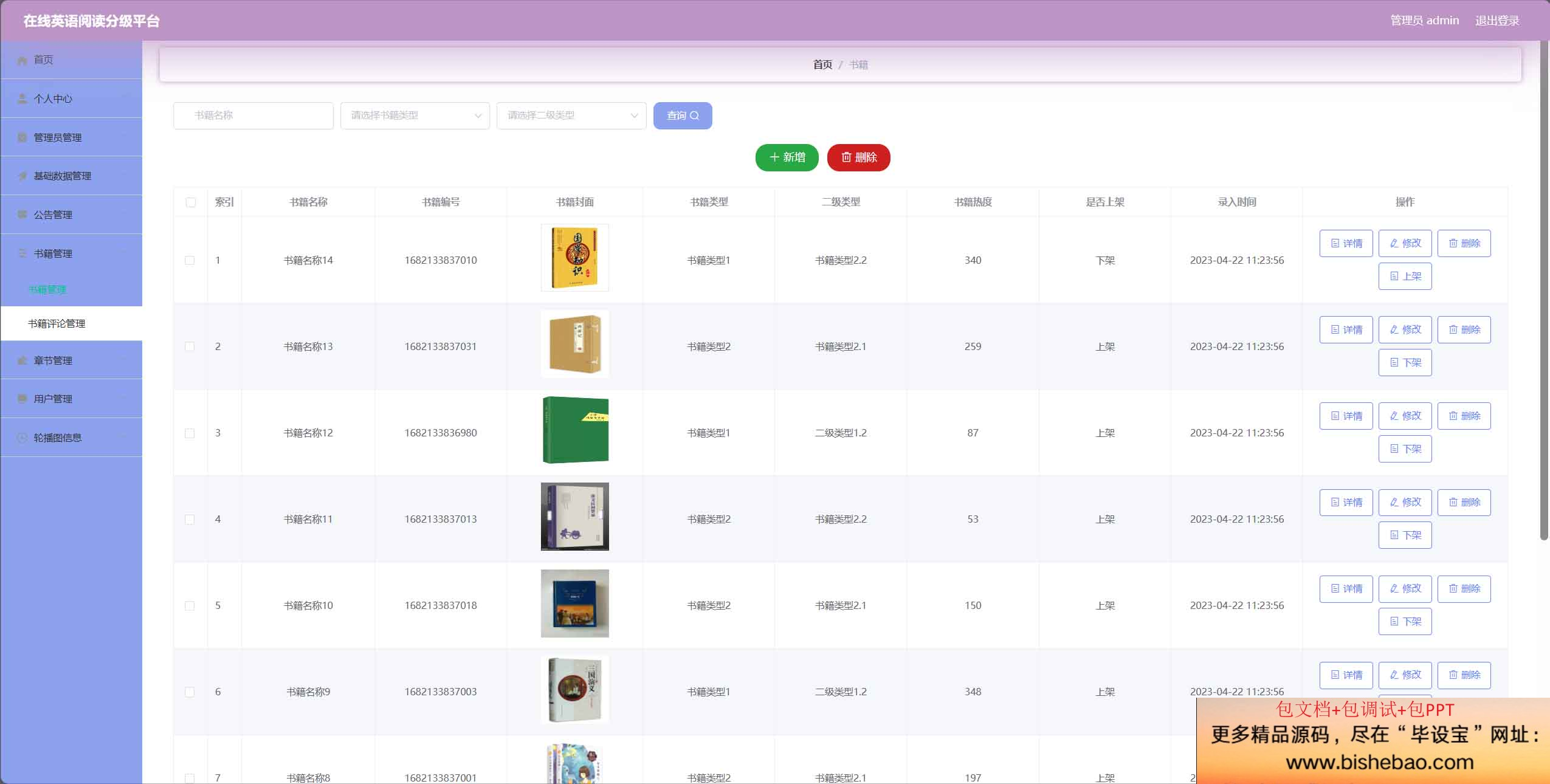
Task: Click the icon beside 基础数据管理
Action: (22, 176)
